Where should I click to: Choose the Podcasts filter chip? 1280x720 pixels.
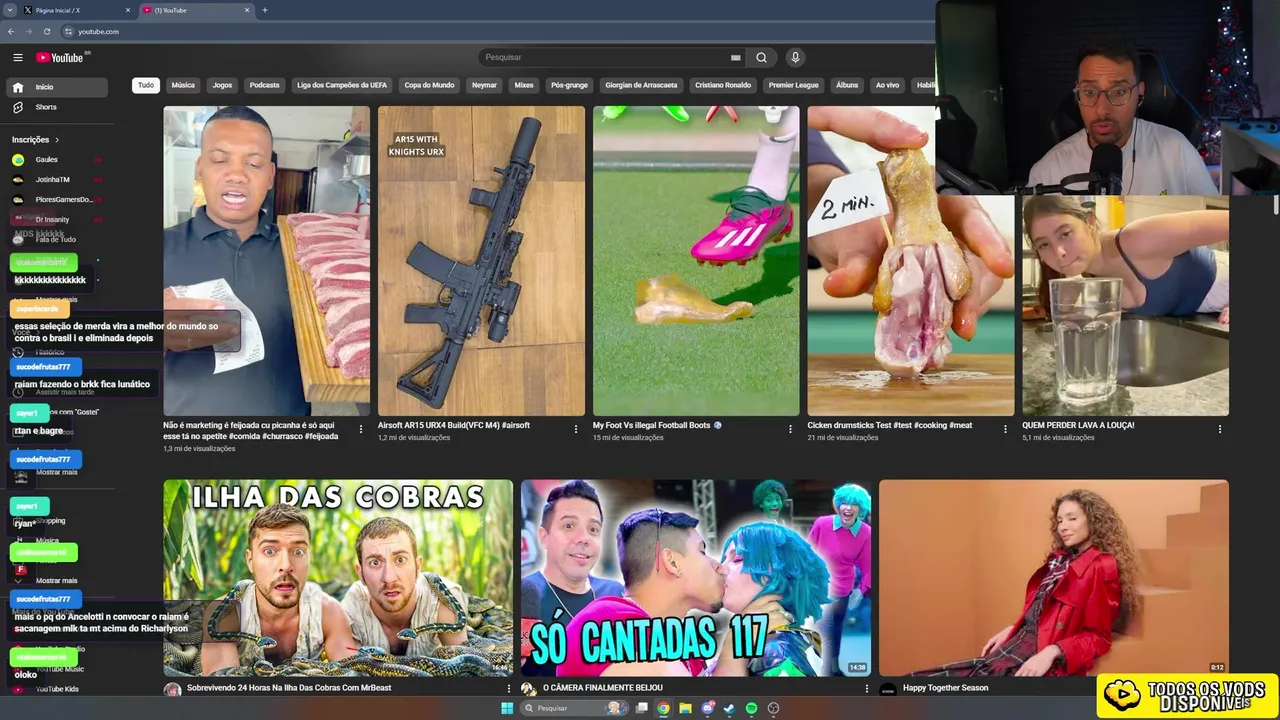click(264, 85)
